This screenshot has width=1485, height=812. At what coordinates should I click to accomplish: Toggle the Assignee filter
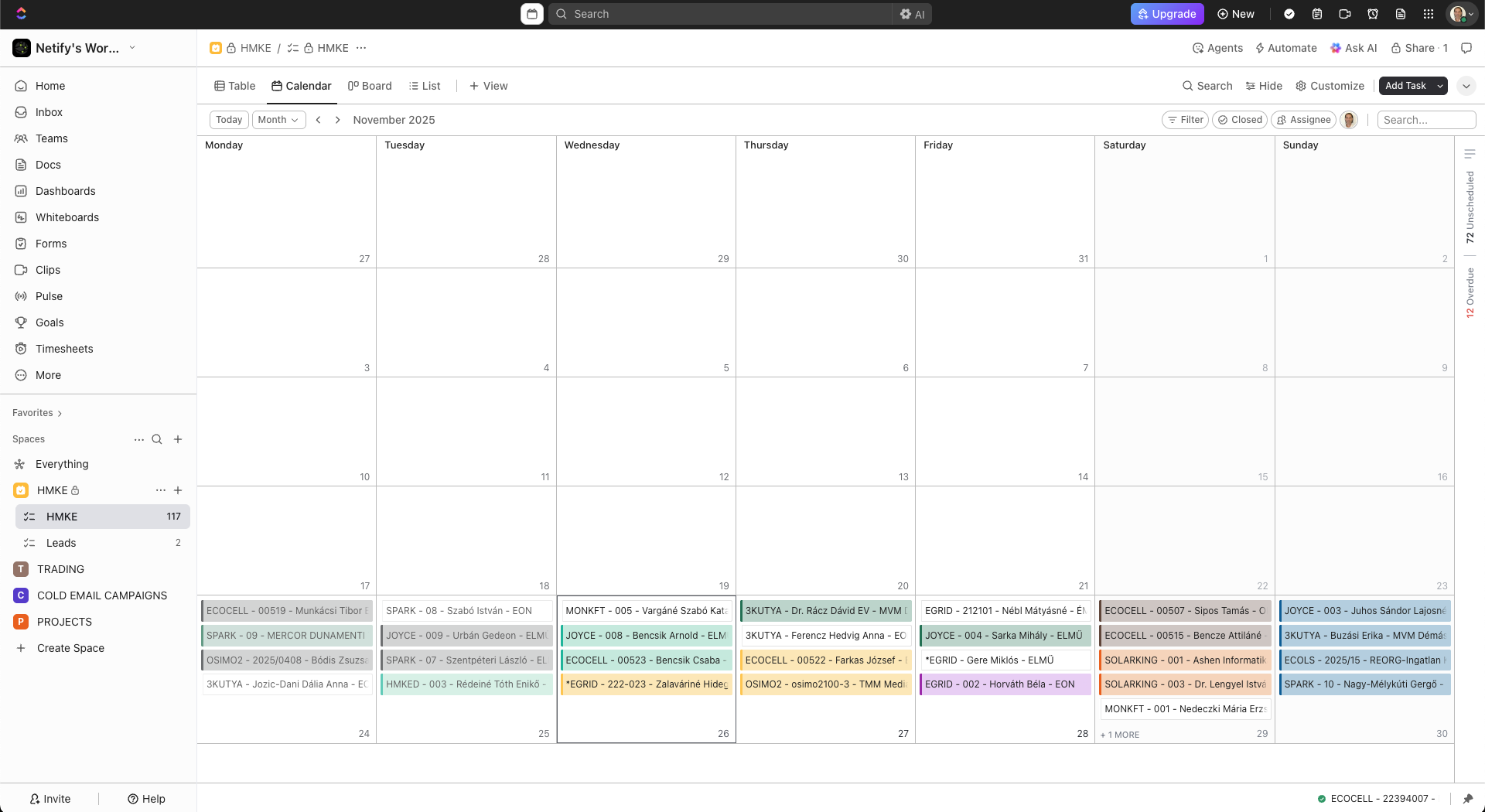(x=1303, y=120)
